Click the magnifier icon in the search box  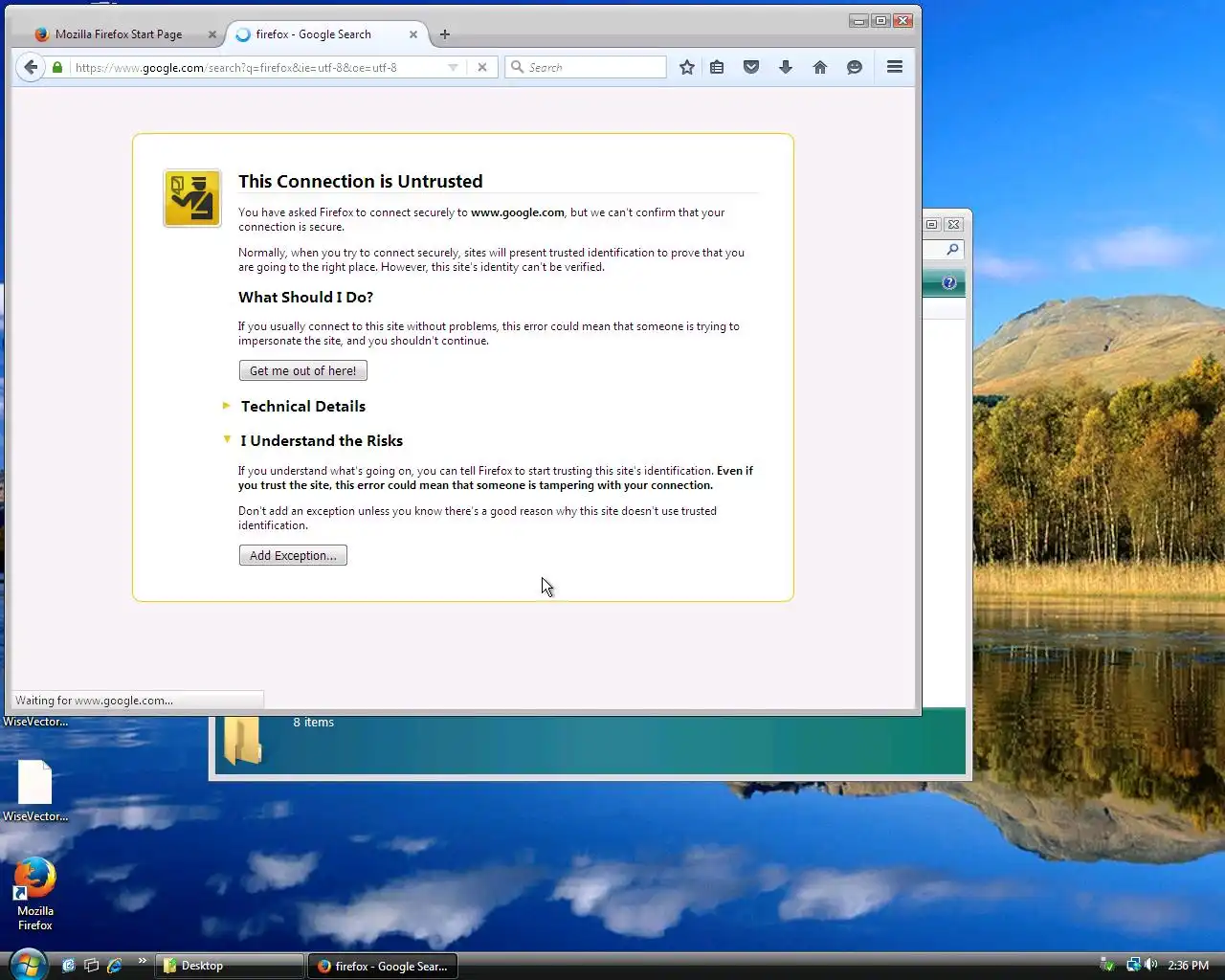517,67
